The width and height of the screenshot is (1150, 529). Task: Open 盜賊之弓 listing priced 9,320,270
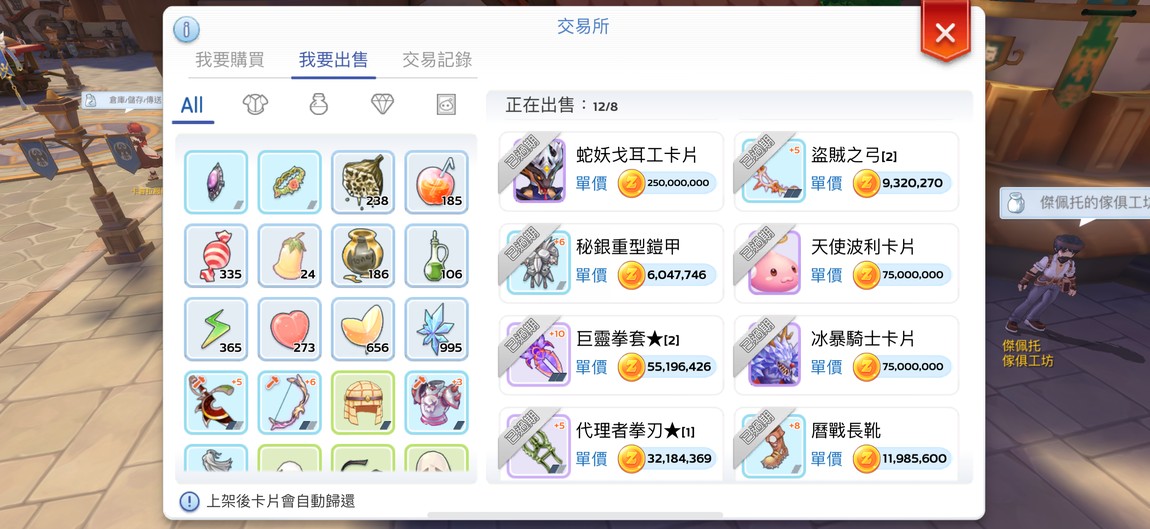pos(846,172)
